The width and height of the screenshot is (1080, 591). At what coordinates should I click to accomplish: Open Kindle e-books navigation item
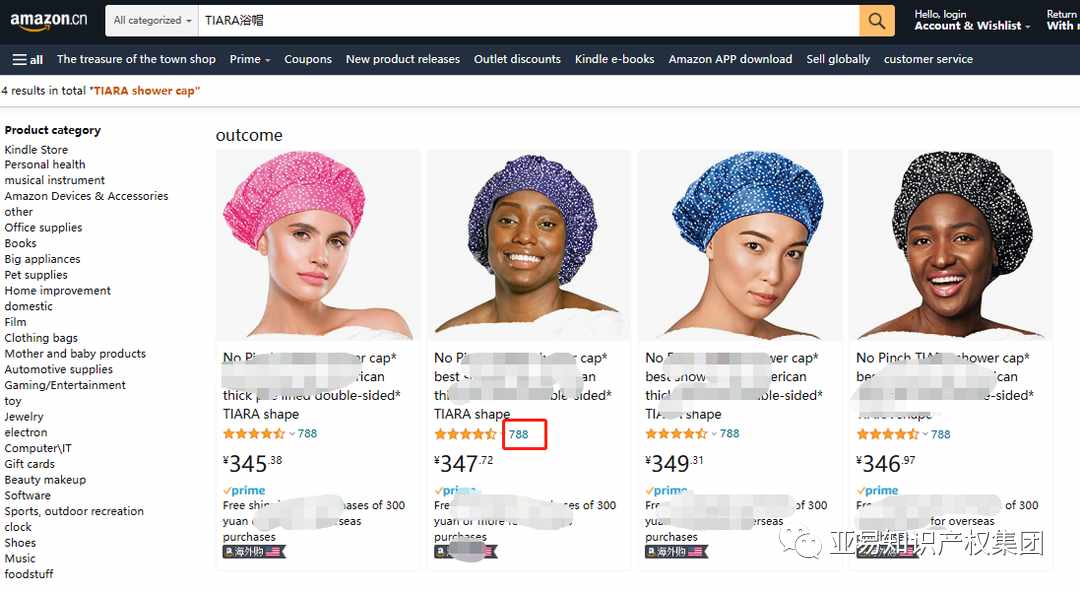coord(614,59)
